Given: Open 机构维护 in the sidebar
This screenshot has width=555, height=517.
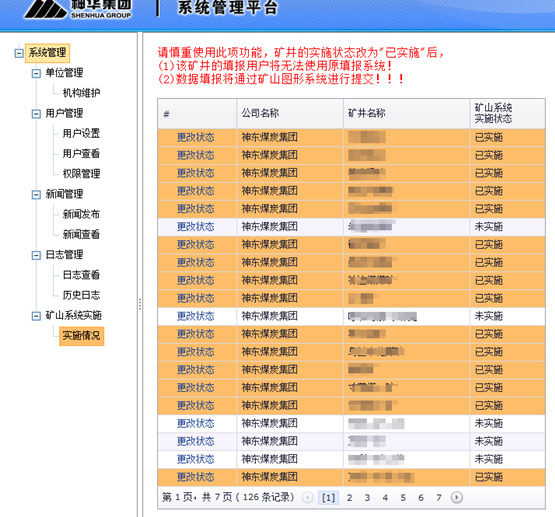Looking at the screenshot, I should point(81,93).
